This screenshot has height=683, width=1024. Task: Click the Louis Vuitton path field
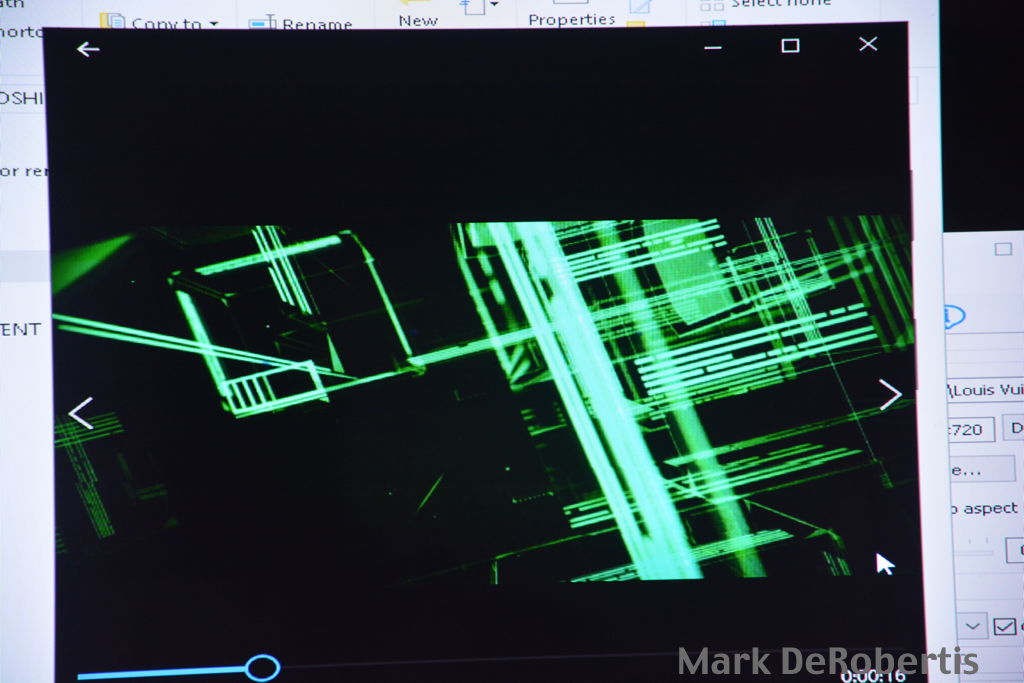coord(985,389)
